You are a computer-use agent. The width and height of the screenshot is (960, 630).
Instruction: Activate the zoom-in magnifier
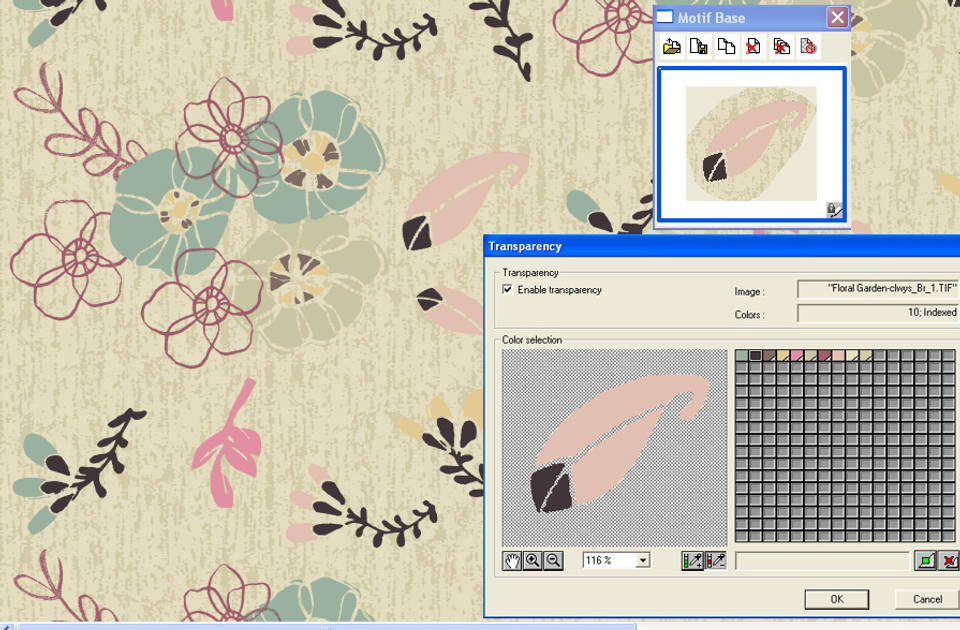click(531, 560)
